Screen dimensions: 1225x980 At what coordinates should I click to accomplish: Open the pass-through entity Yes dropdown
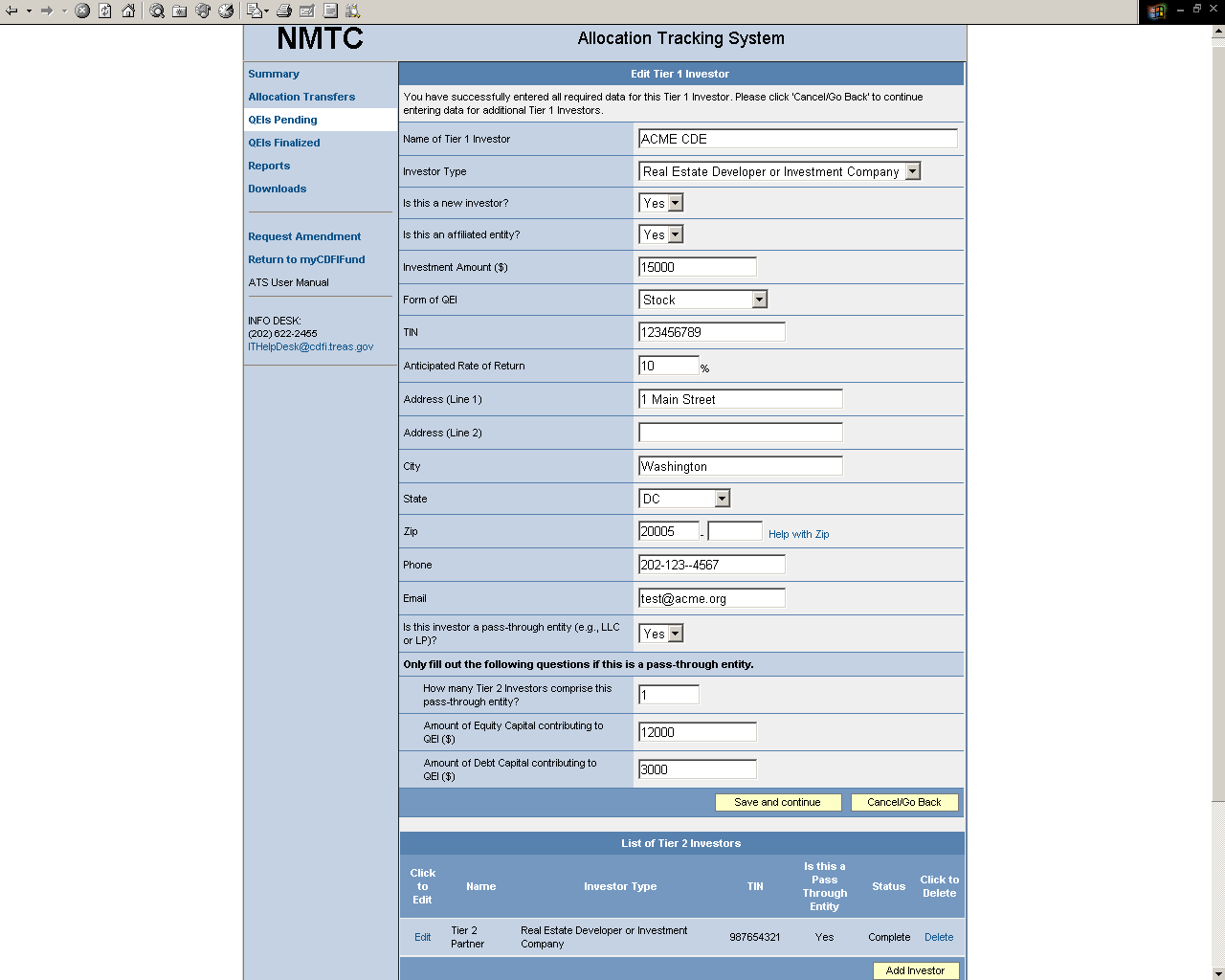(676, 634)
